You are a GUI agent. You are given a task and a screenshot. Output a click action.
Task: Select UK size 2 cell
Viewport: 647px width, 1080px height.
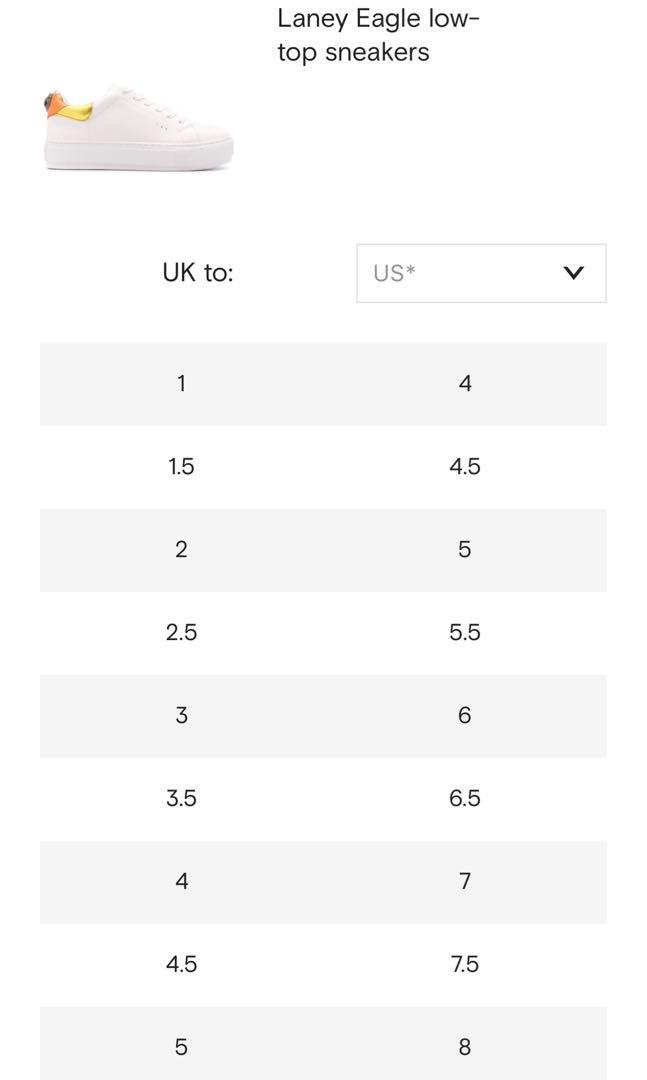click(x=181, y=550)
